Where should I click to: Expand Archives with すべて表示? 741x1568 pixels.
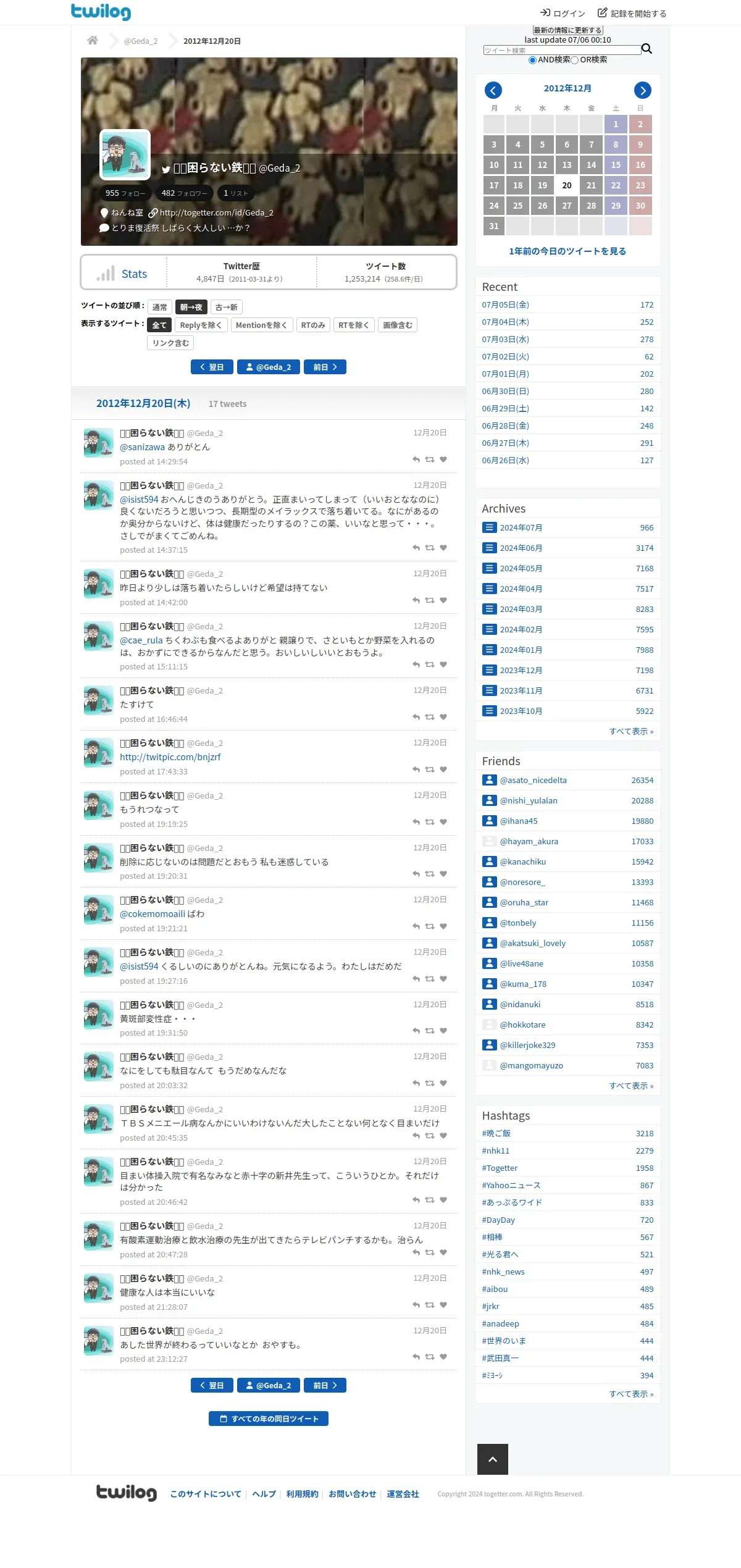pos(631,731)
